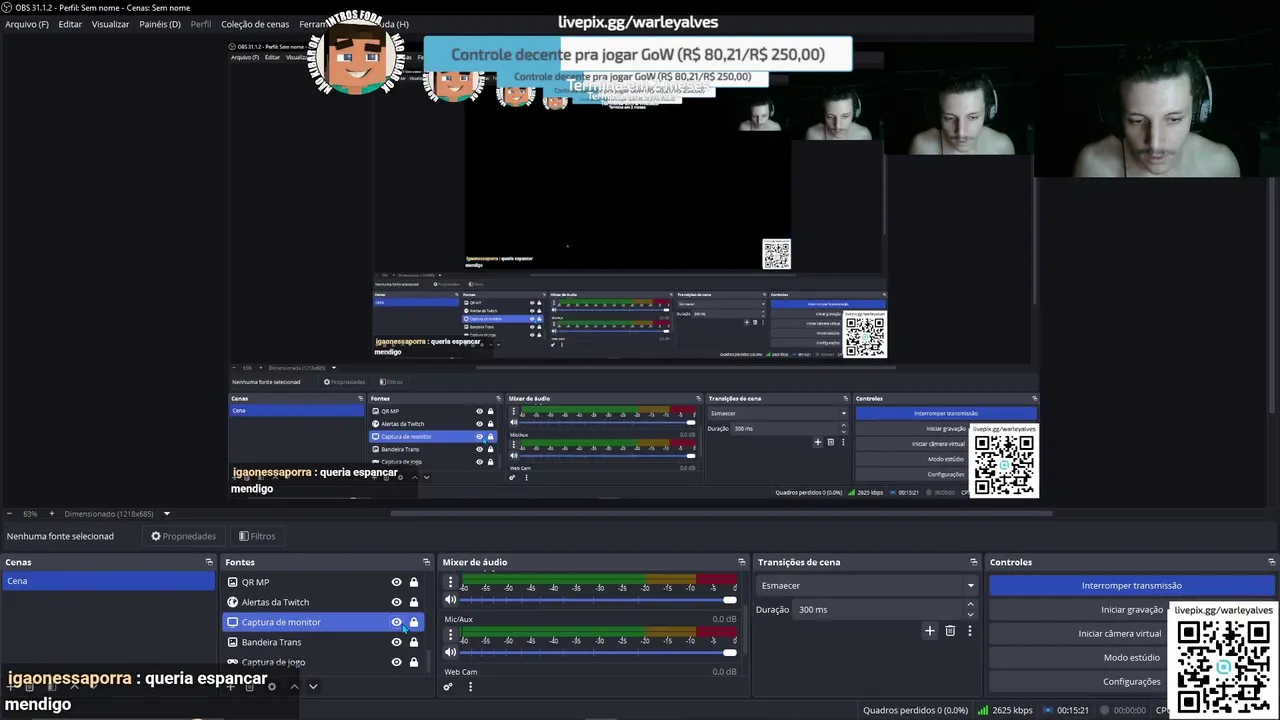Zoom out the preview with minus icon

pyautogui.click(x=9, y=514)
